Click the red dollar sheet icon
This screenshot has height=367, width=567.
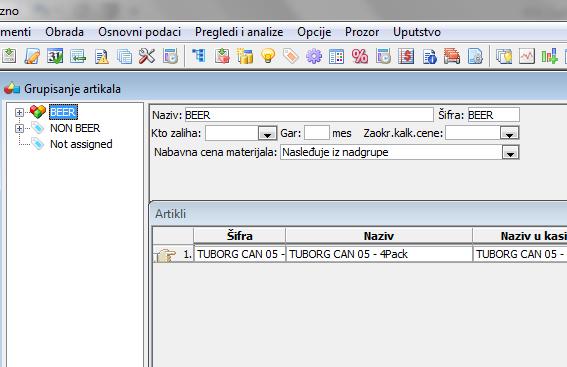pyautogui.click(x=406, y=56)
